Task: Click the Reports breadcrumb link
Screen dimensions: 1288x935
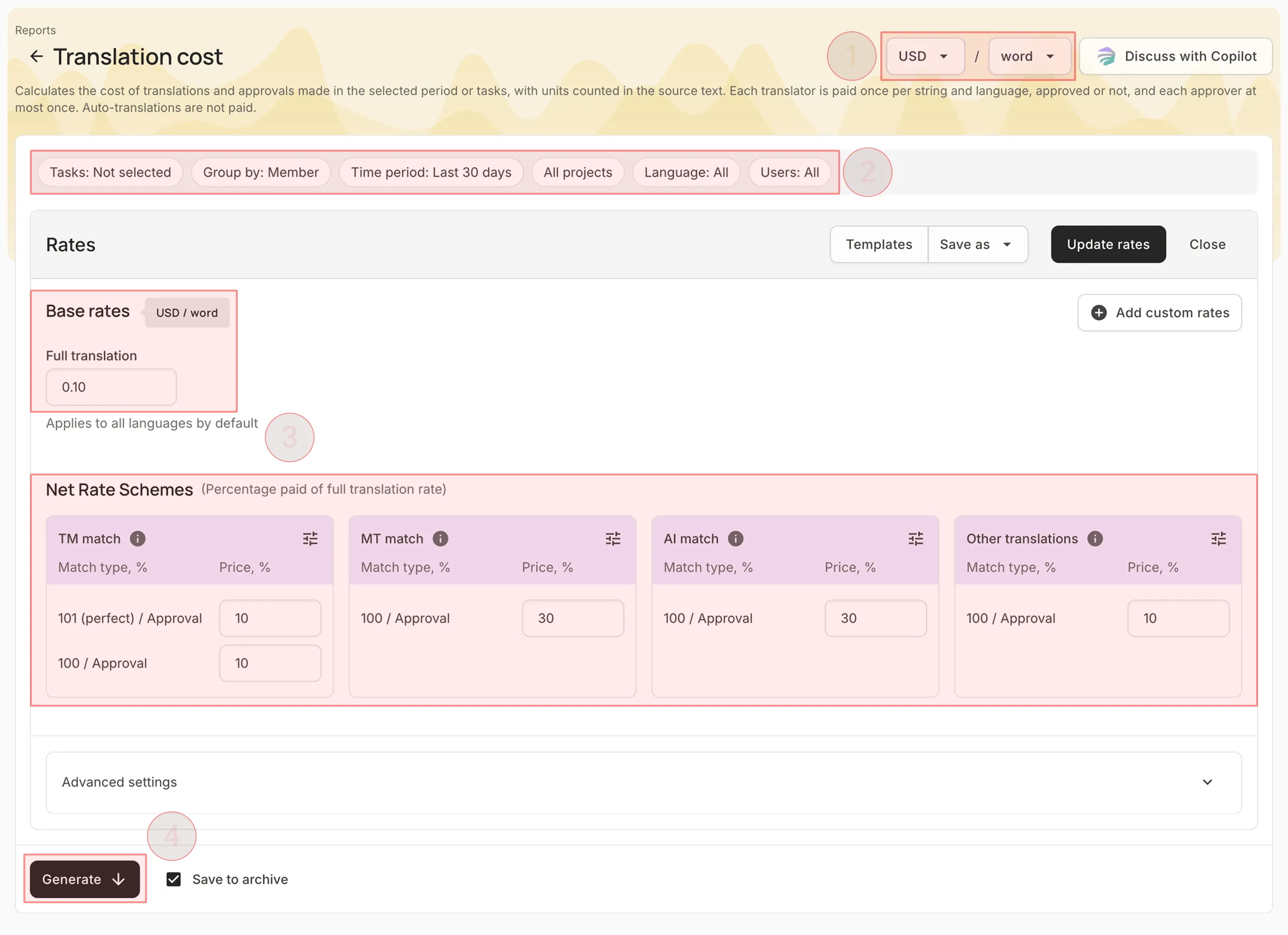Action: pyautogui.click(x=35, y=30)
